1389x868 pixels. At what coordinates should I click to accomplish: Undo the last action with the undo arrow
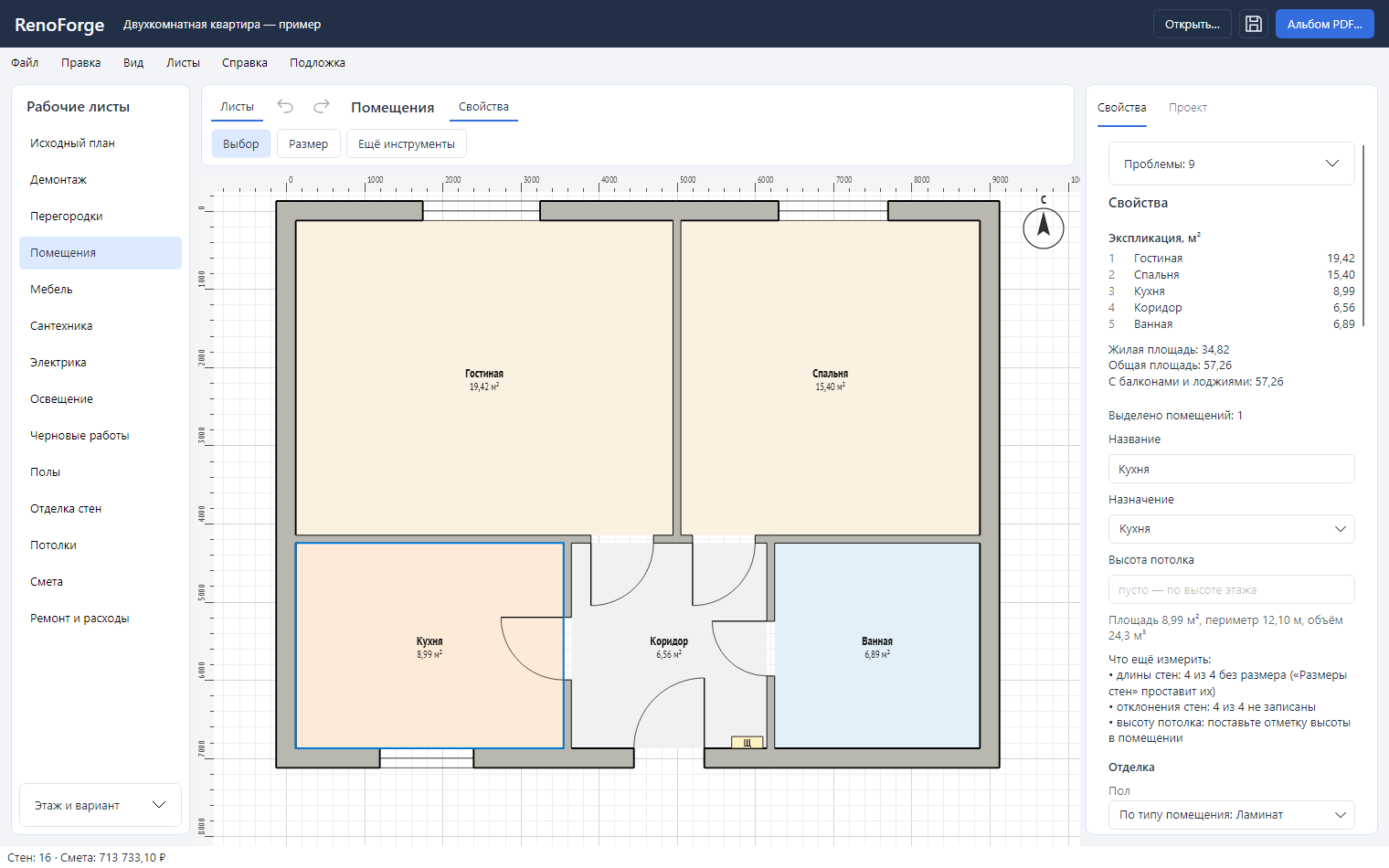(285, 107)
